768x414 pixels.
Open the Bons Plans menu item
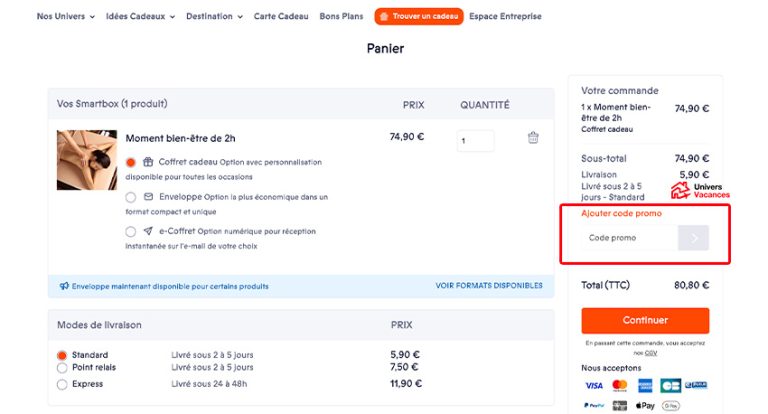point(342,17)
